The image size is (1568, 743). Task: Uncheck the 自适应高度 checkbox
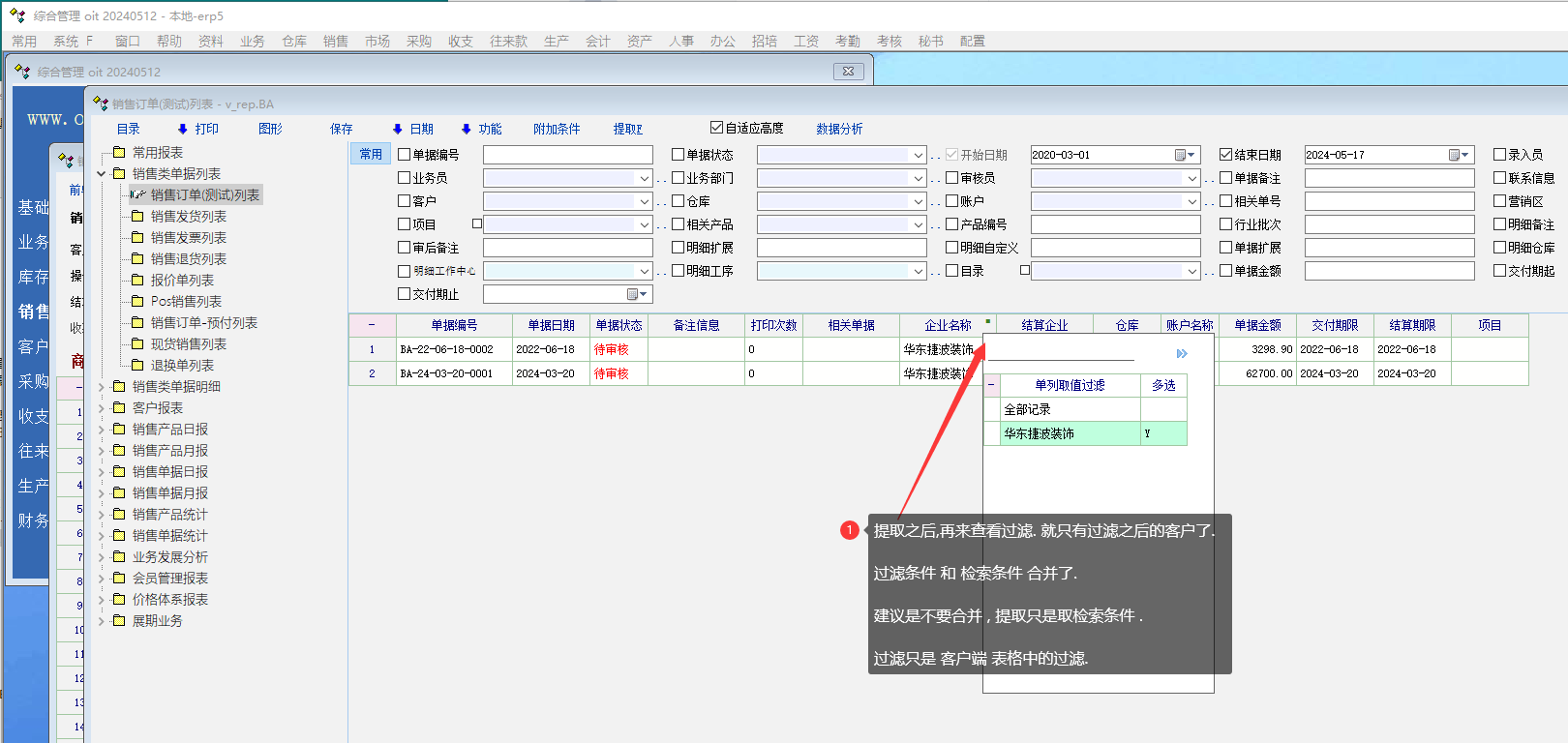click(716, 128)
